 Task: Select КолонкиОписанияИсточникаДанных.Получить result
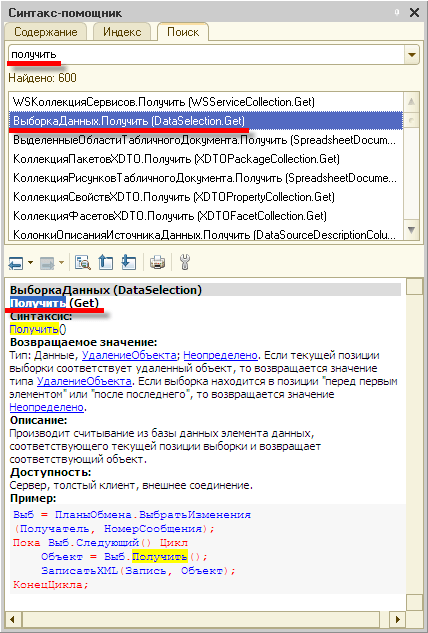204,234
